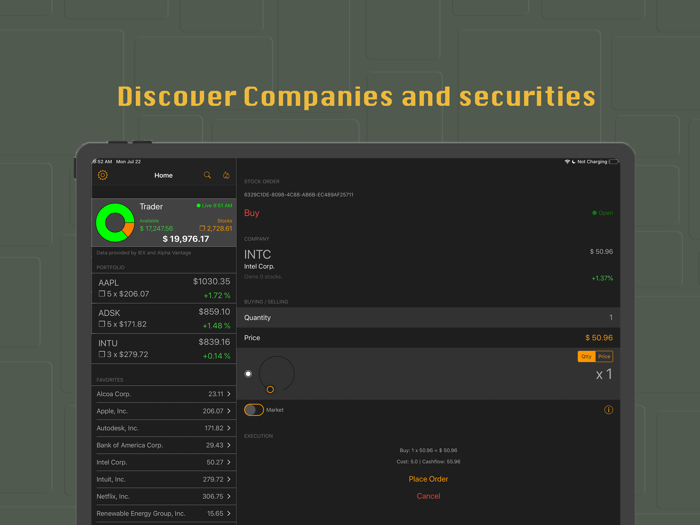Tap the battery indicator in status bar
This screenshot has width=700, height=525.
[614, 162]
